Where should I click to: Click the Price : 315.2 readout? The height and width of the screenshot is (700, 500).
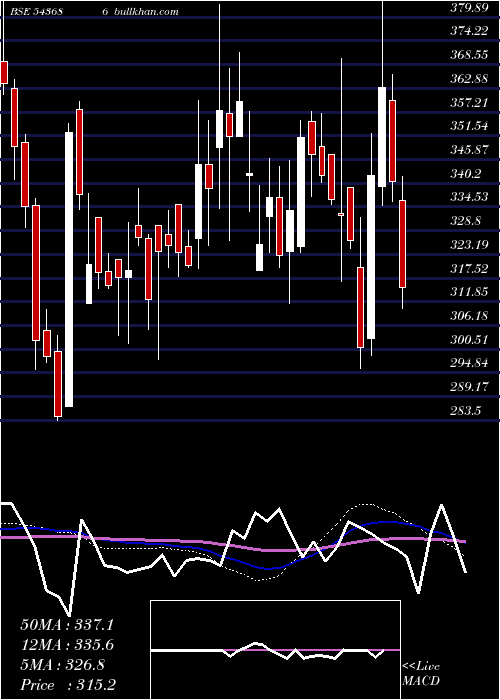(x=69, y=685)
